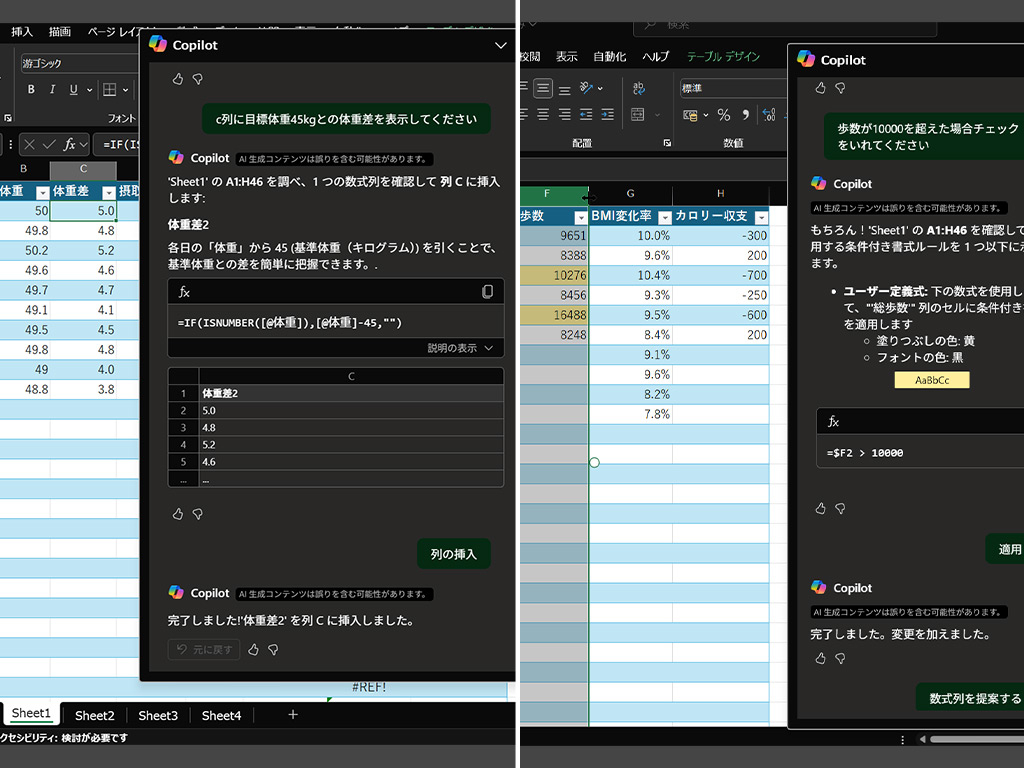Apply italic formatting to the selected cell

coord(52,89)
